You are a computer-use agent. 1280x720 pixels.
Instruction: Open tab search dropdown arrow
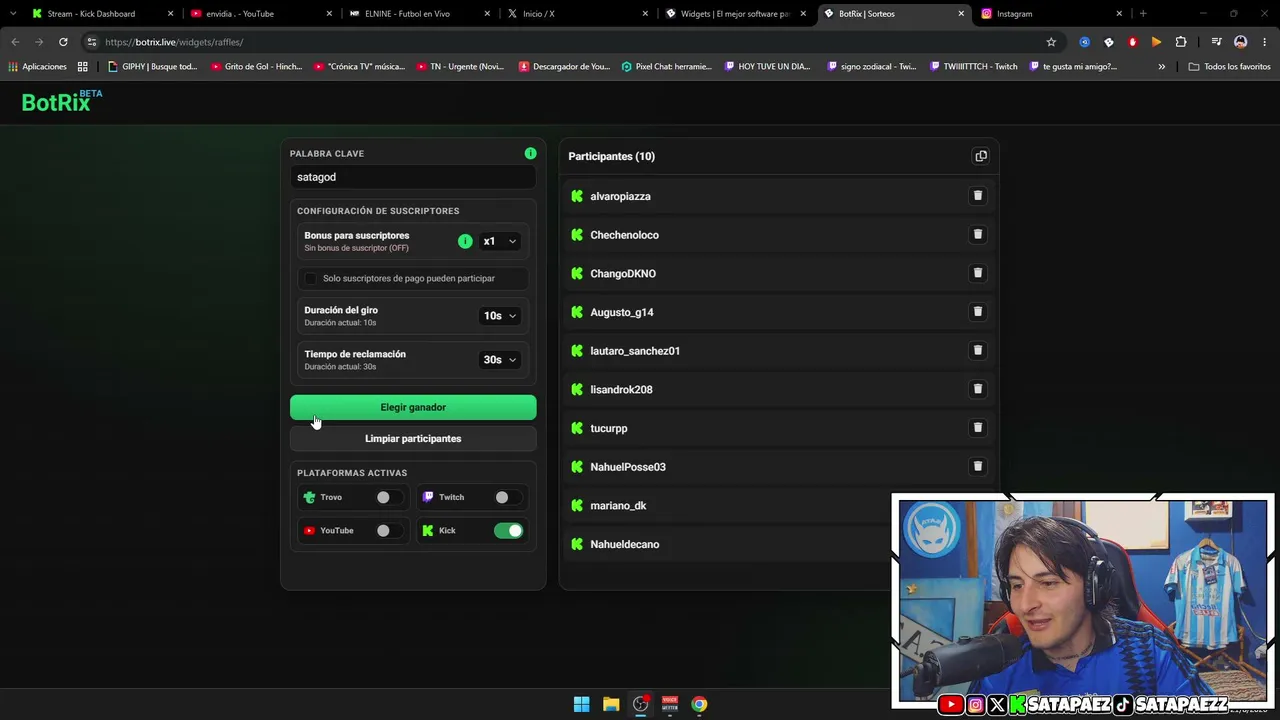[13, 14]
